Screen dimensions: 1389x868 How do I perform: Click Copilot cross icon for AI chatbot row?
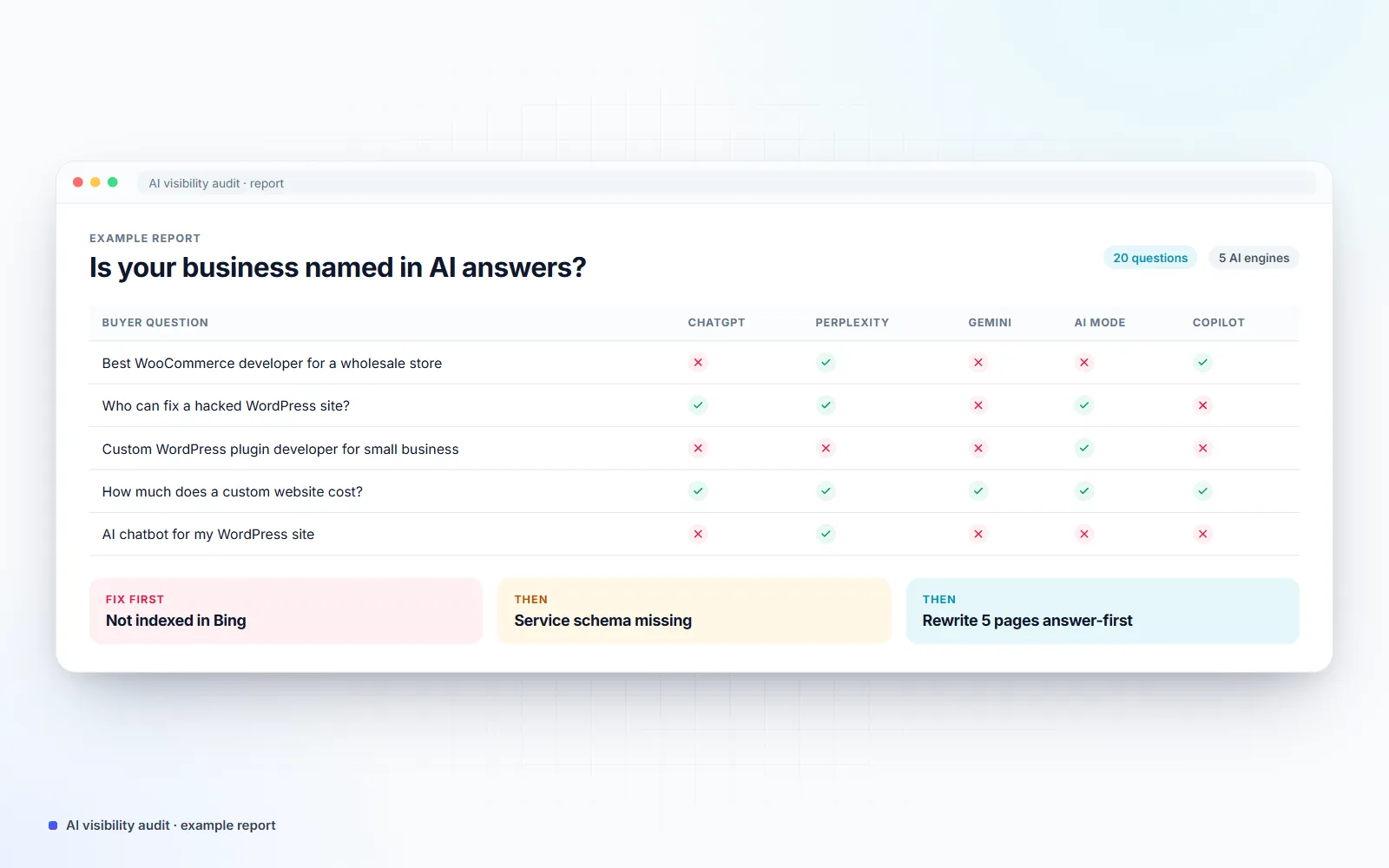[x=1202, y=534]
